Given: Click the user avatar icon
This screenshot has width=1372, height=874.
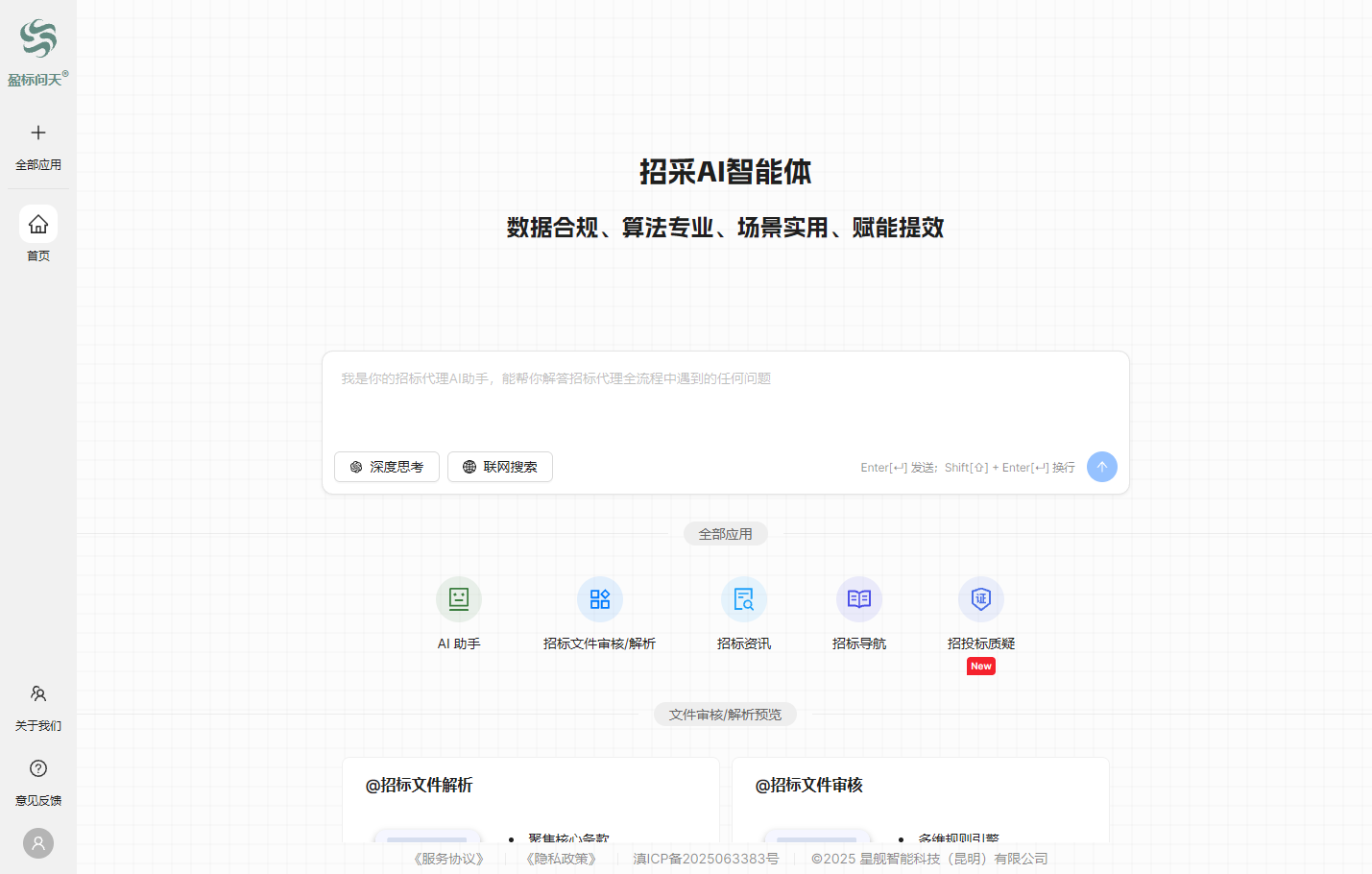Looking at the screenshot, I should [x=38, y=843].
